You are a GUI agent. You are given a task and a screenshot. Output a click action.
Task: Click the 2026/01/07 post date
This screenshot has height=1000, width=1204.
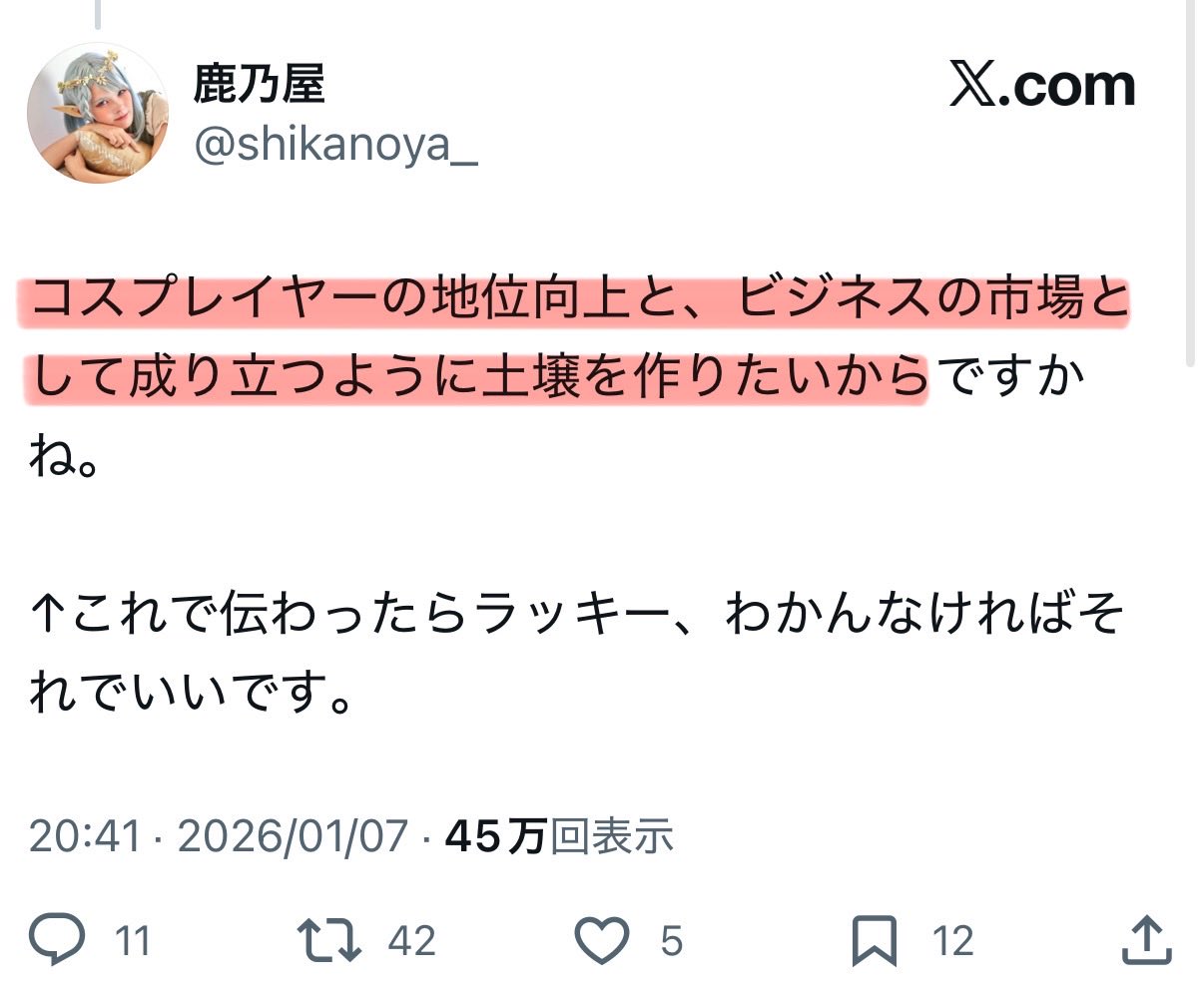pos(294,835)
